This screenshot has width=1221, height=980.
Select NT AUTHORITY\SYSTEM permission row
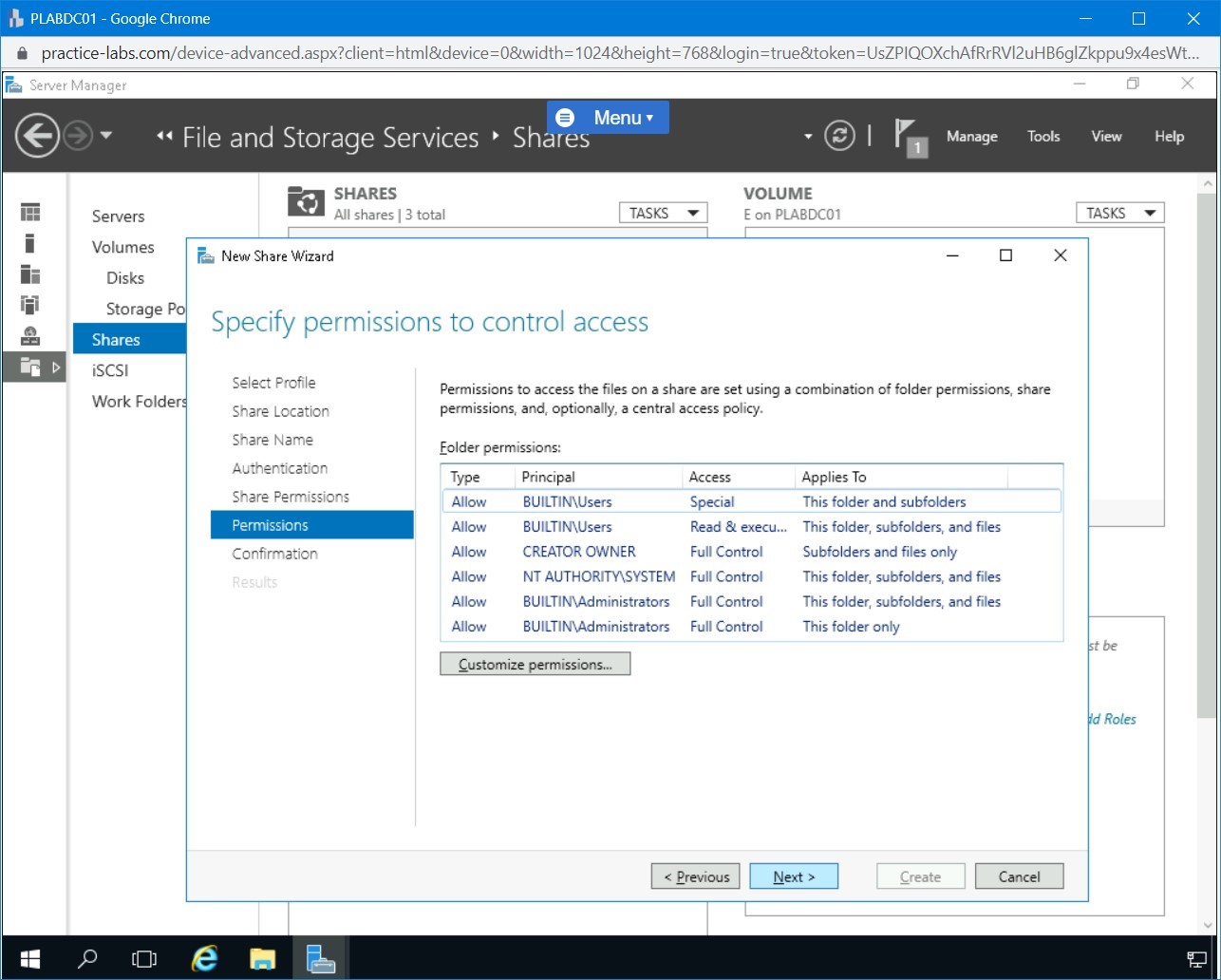751,576
